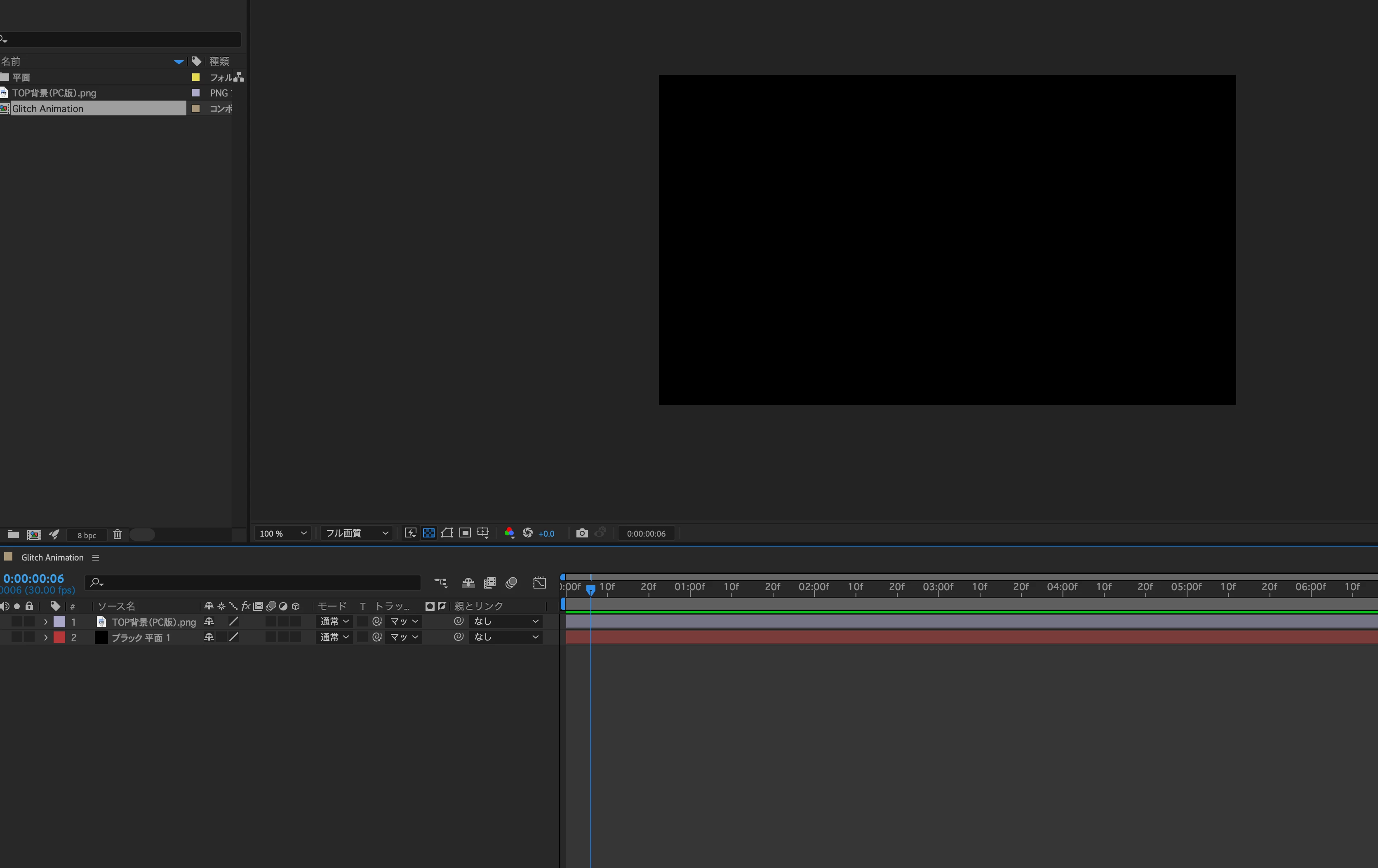Click the reset exposure icon

coord(528,533)
